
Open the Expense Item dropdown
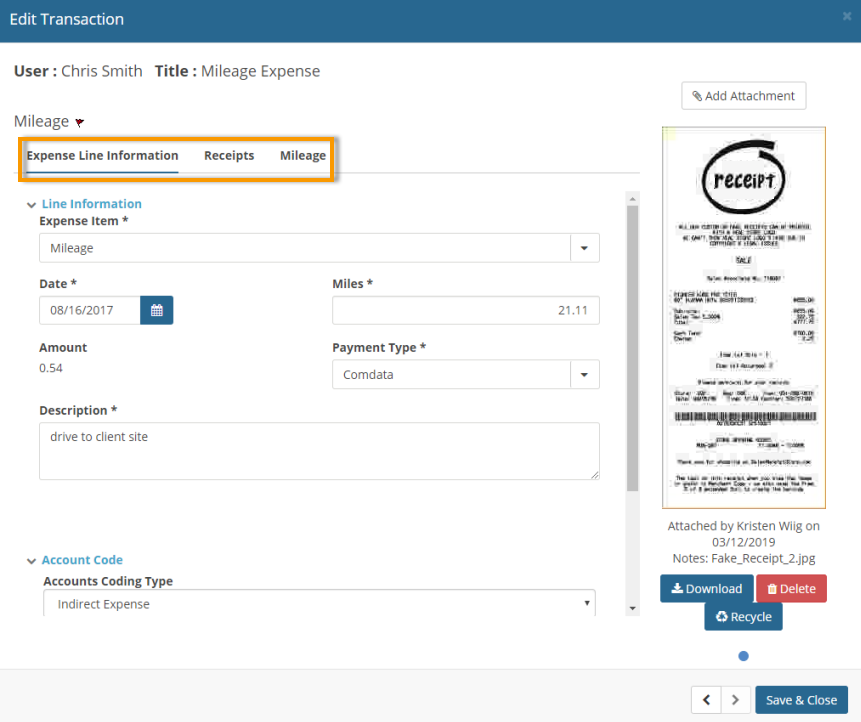click(584, 247)
